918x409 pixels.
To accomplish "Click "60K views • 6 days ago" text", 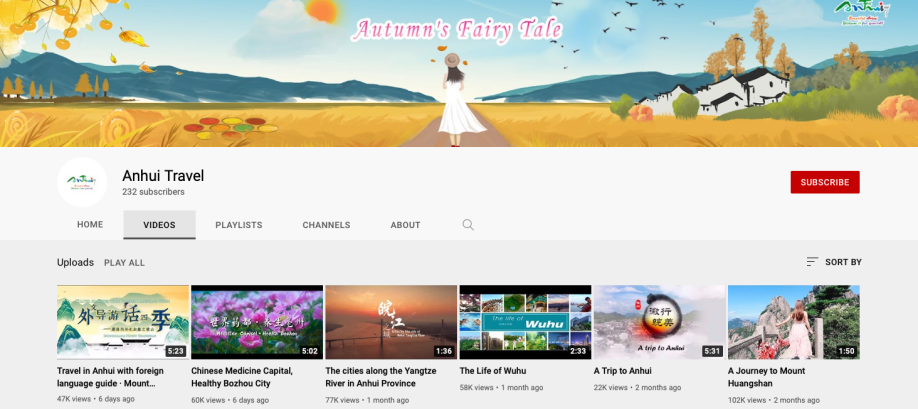I will click(x=230, y=400).
